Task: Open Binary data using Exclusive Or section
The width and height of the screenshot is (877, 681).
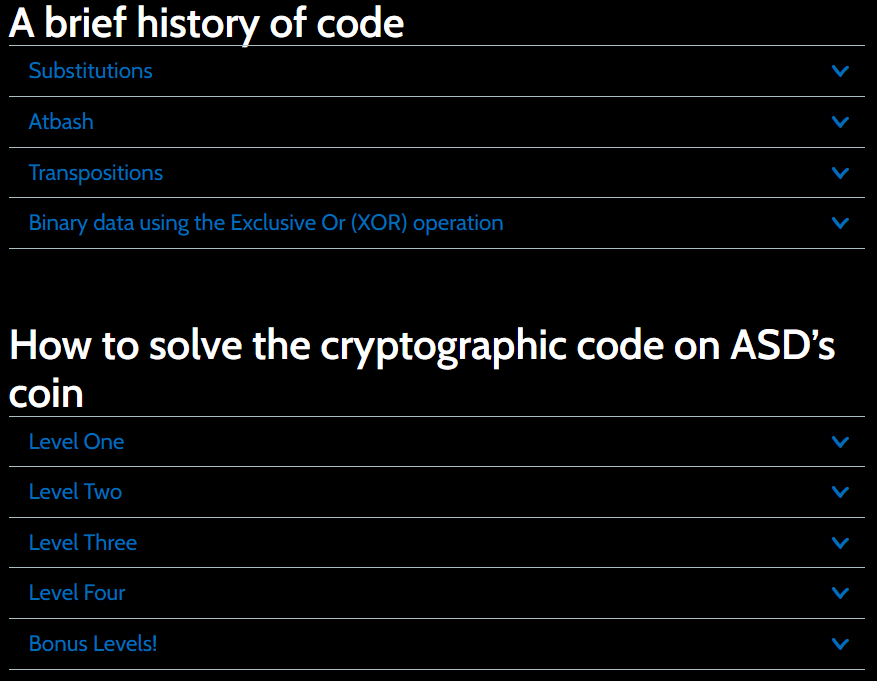Action: point(266,223)
